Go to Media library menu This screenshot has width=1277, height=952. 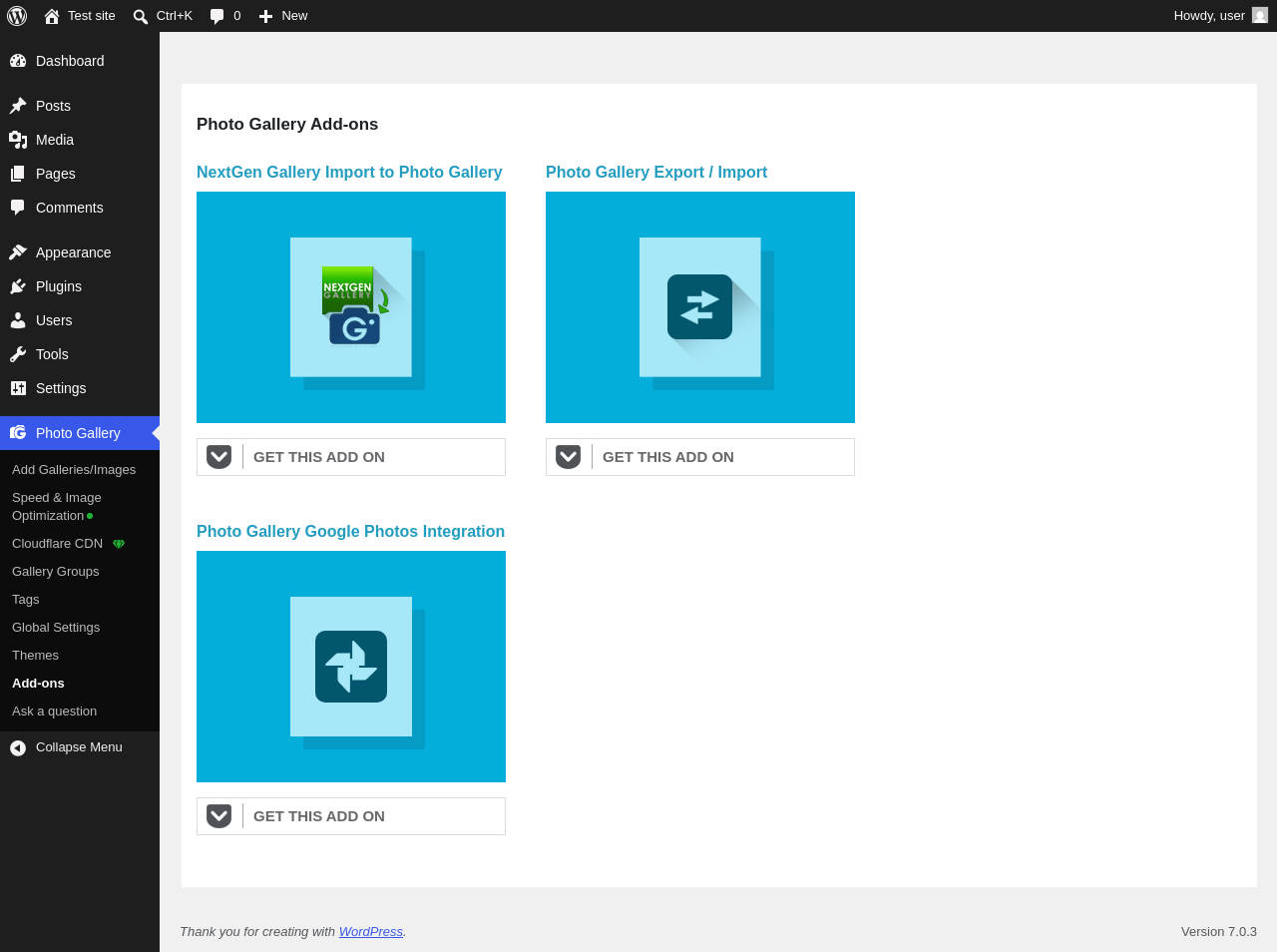[x=80, y=140]
